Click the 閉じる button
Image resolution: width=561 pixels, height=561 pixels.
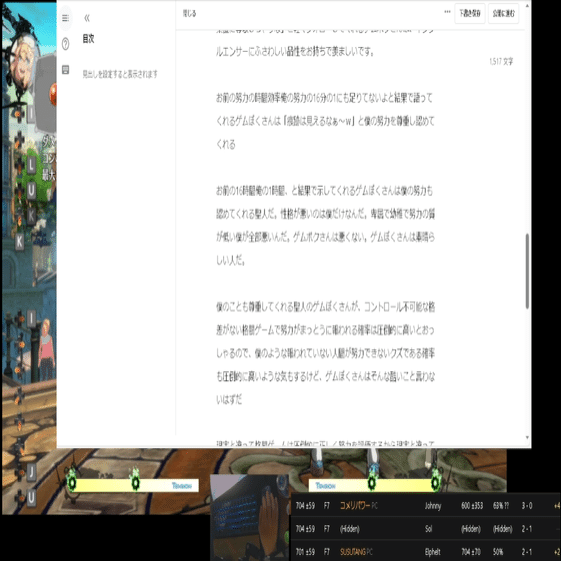(189, 14)
